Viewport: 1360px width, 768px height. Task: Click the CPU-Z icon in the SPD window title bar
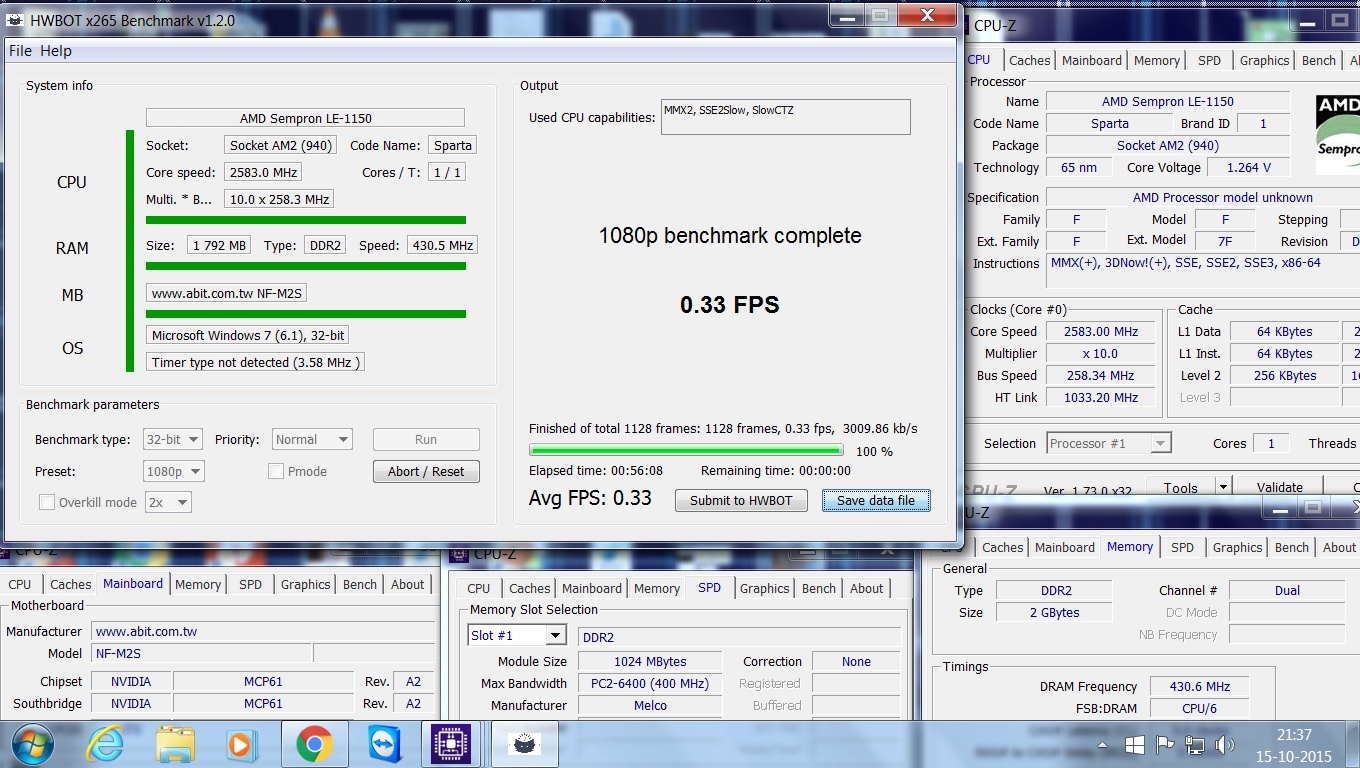[460, 553]
